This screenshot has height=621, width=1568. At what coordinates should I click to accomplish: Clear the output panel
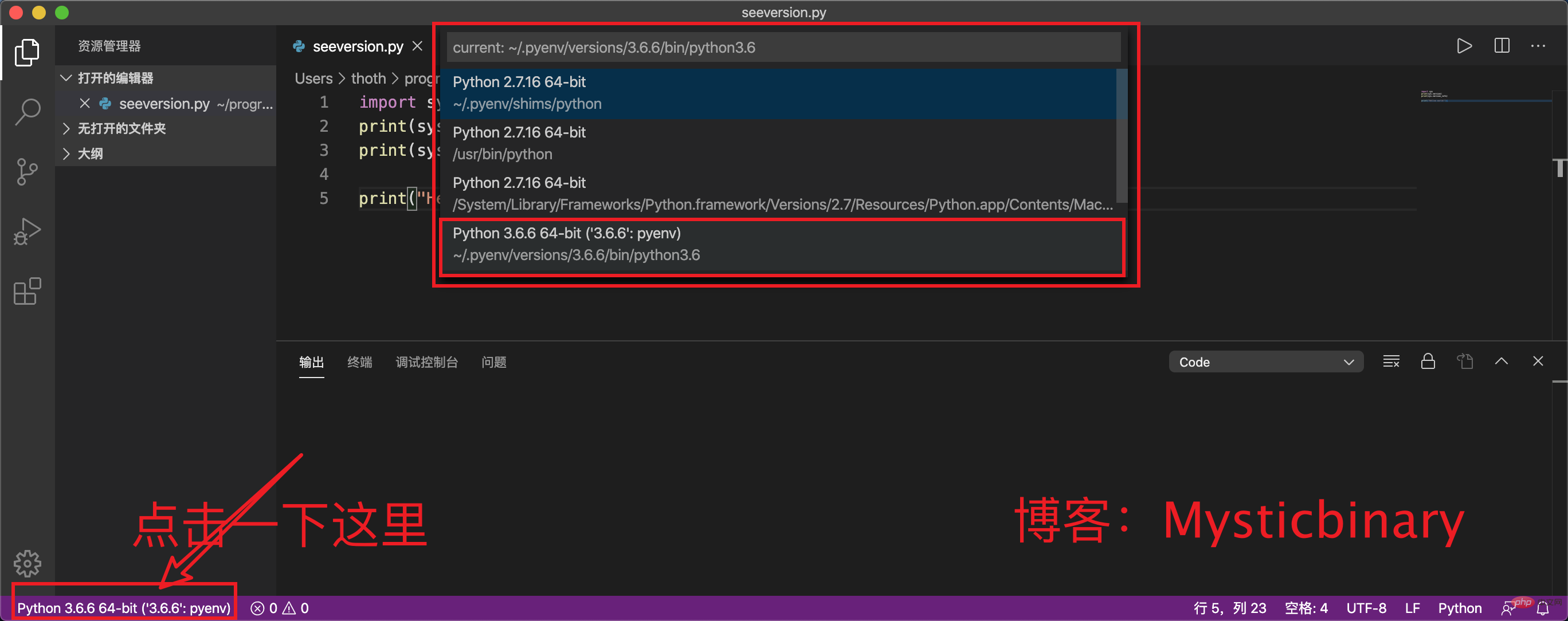click(x=1391, y=362)
